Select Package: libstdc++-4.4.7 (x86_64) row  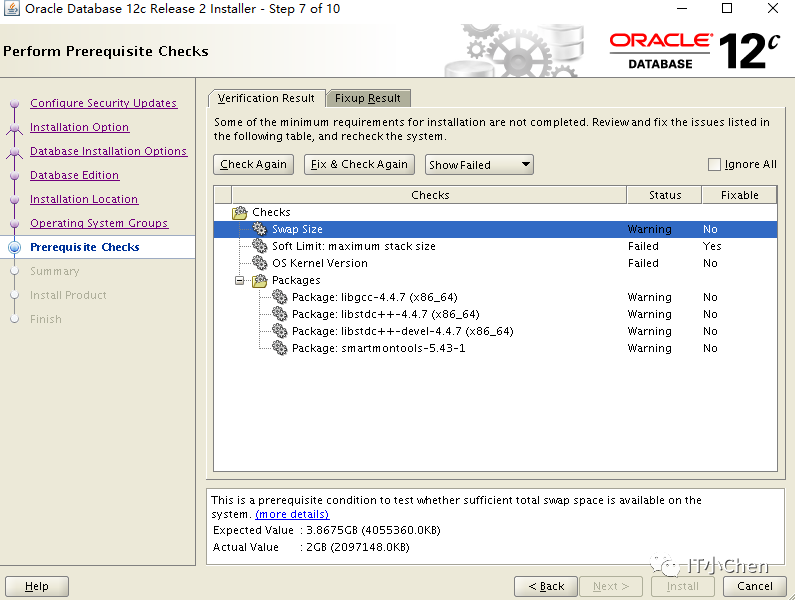click(x=495, y=314)
